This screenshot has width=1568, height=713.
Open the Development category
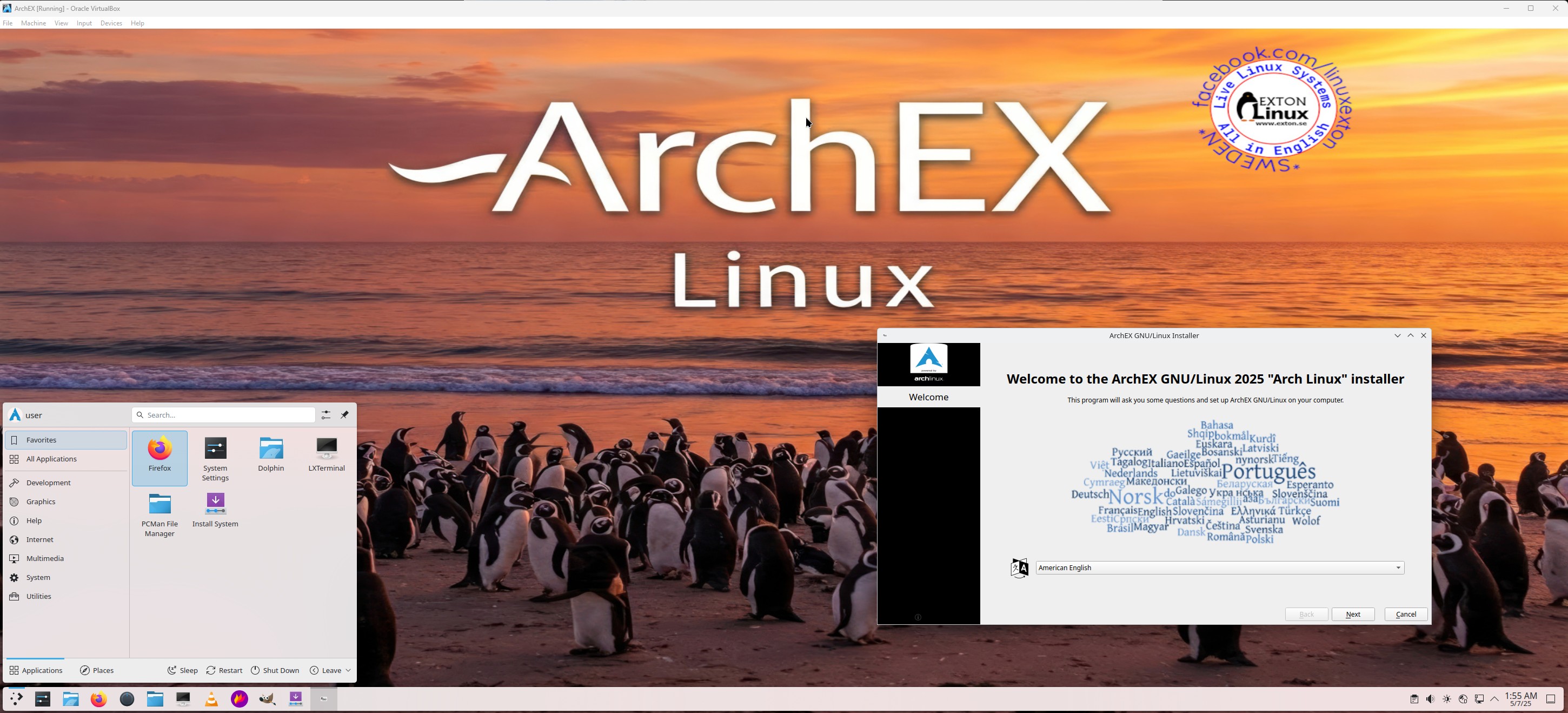pos(66,482)
